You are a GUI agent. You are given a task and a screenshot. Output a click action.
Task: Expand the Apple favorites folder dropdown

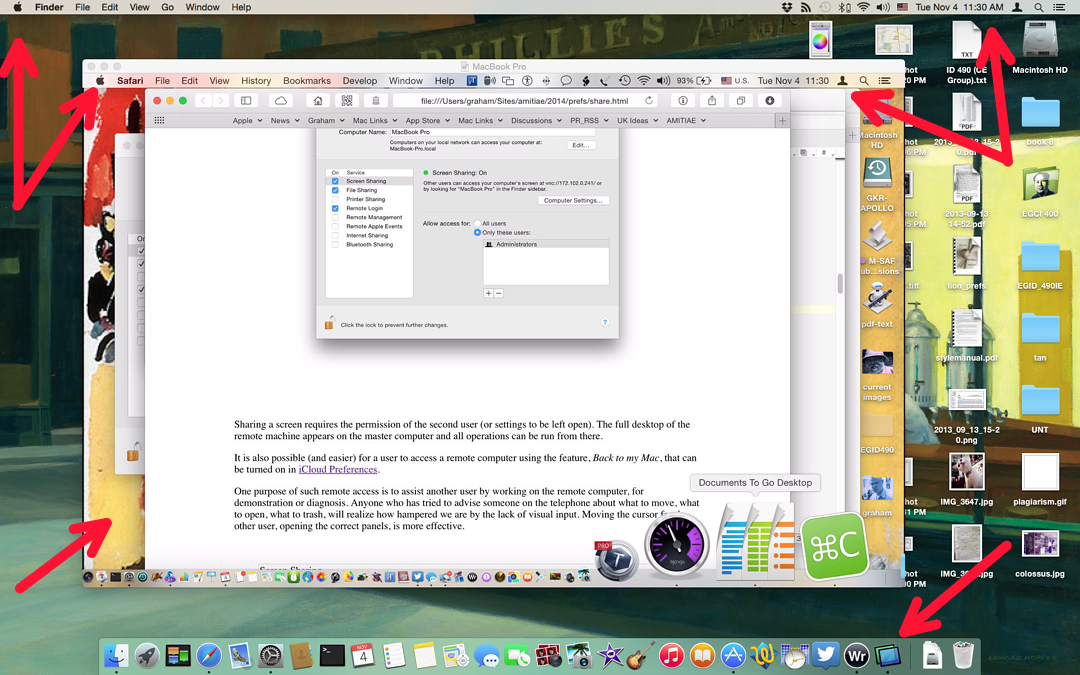point(247,121)
